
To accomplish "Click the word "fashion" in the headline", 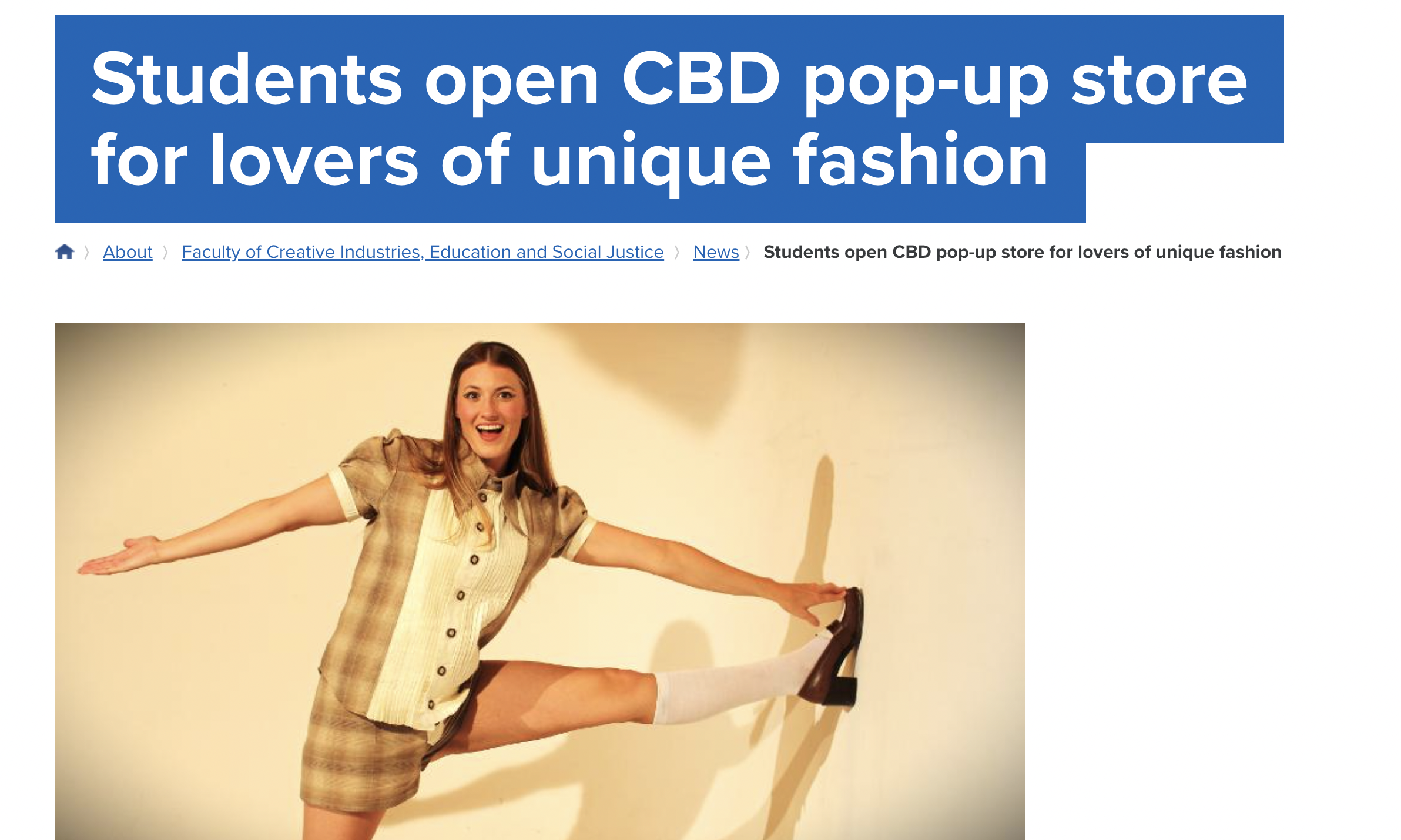I will click(x=920, y=160).
